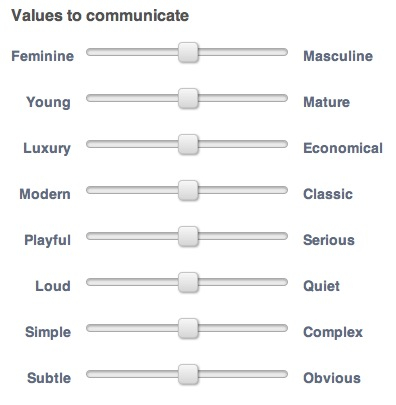Viewport: 396px width, 405px height.
Task: Select the Luxury–Economical slider thumb
Action: tap(188, 144)
